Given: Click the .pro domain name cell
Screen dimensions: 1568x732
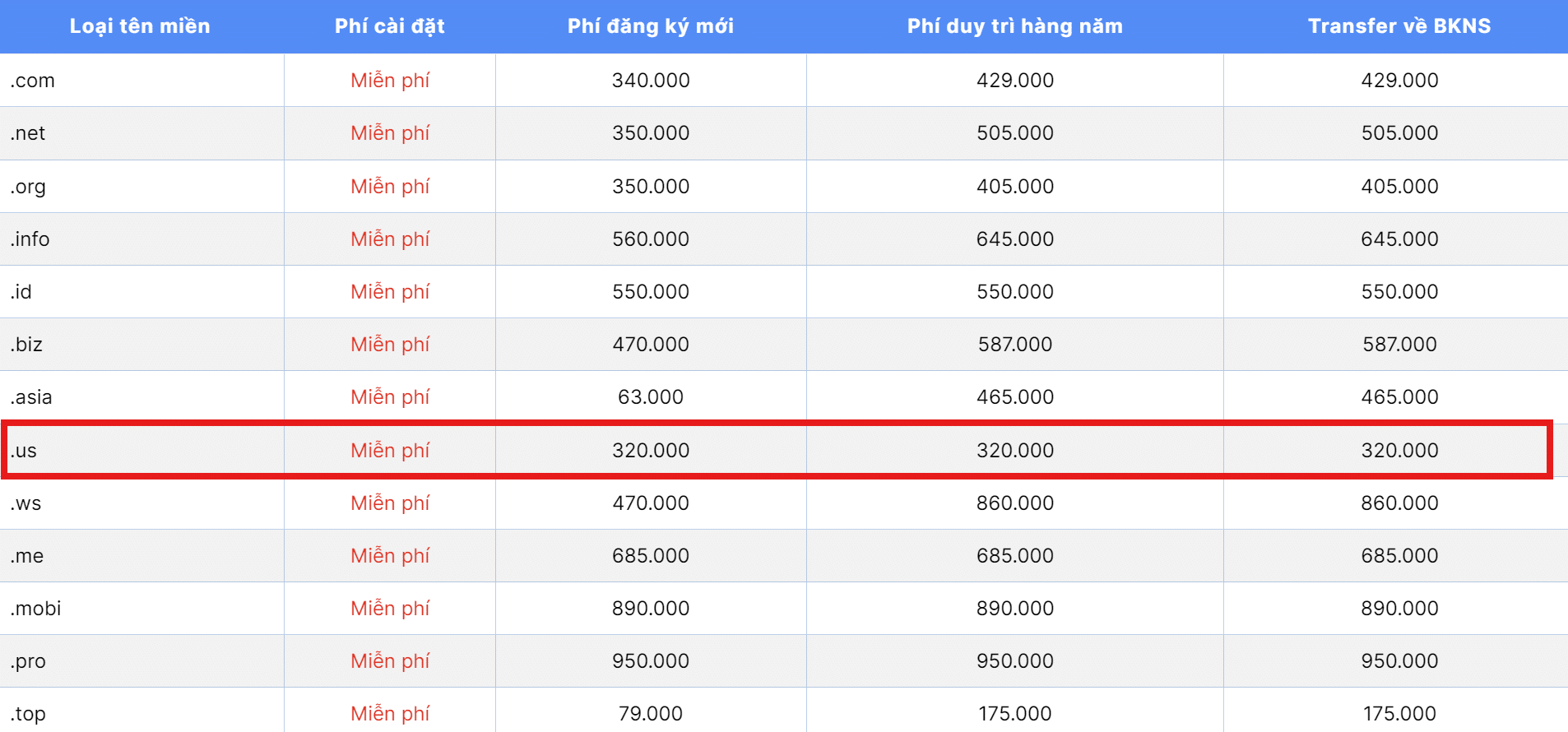Looking at the screenshot, I should 28,661.
